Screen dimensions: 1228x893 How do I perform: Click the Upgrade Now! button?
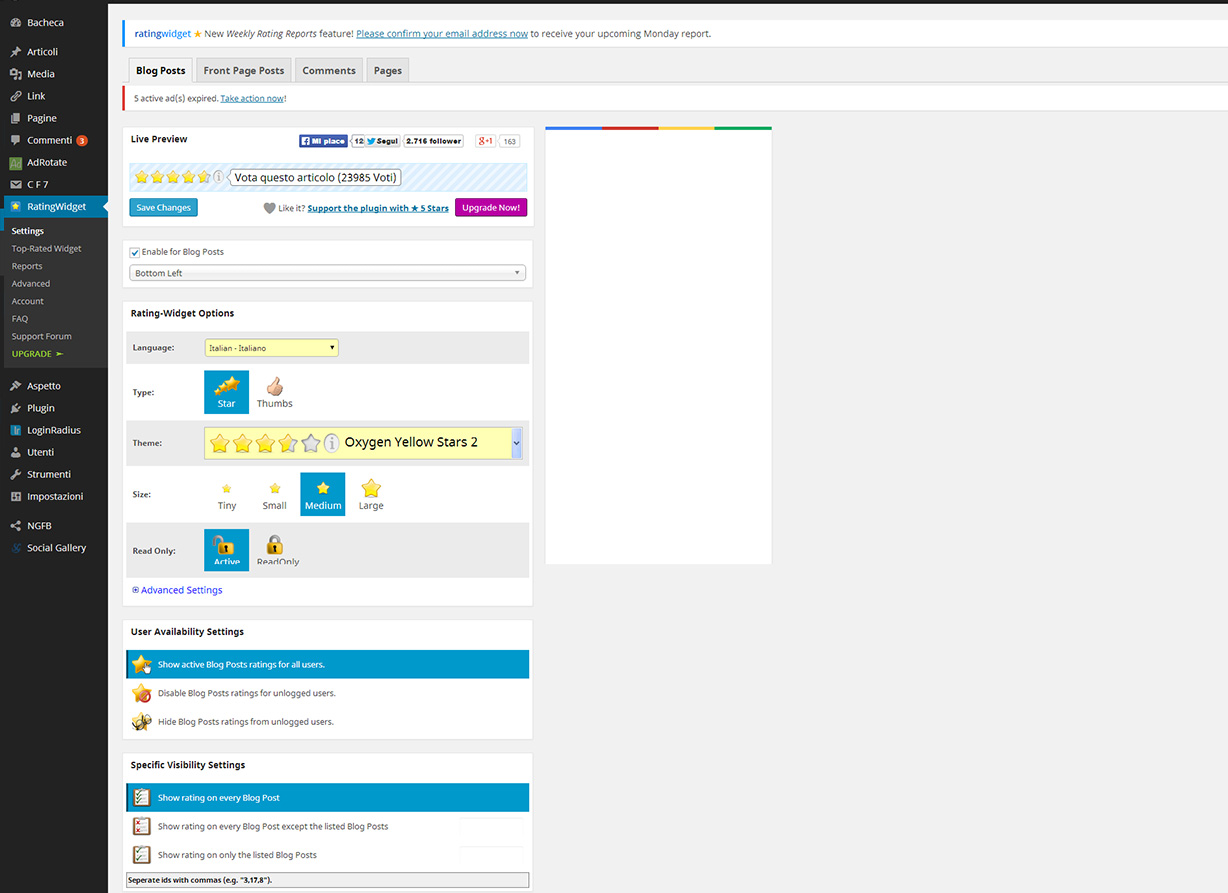point(491,208)
